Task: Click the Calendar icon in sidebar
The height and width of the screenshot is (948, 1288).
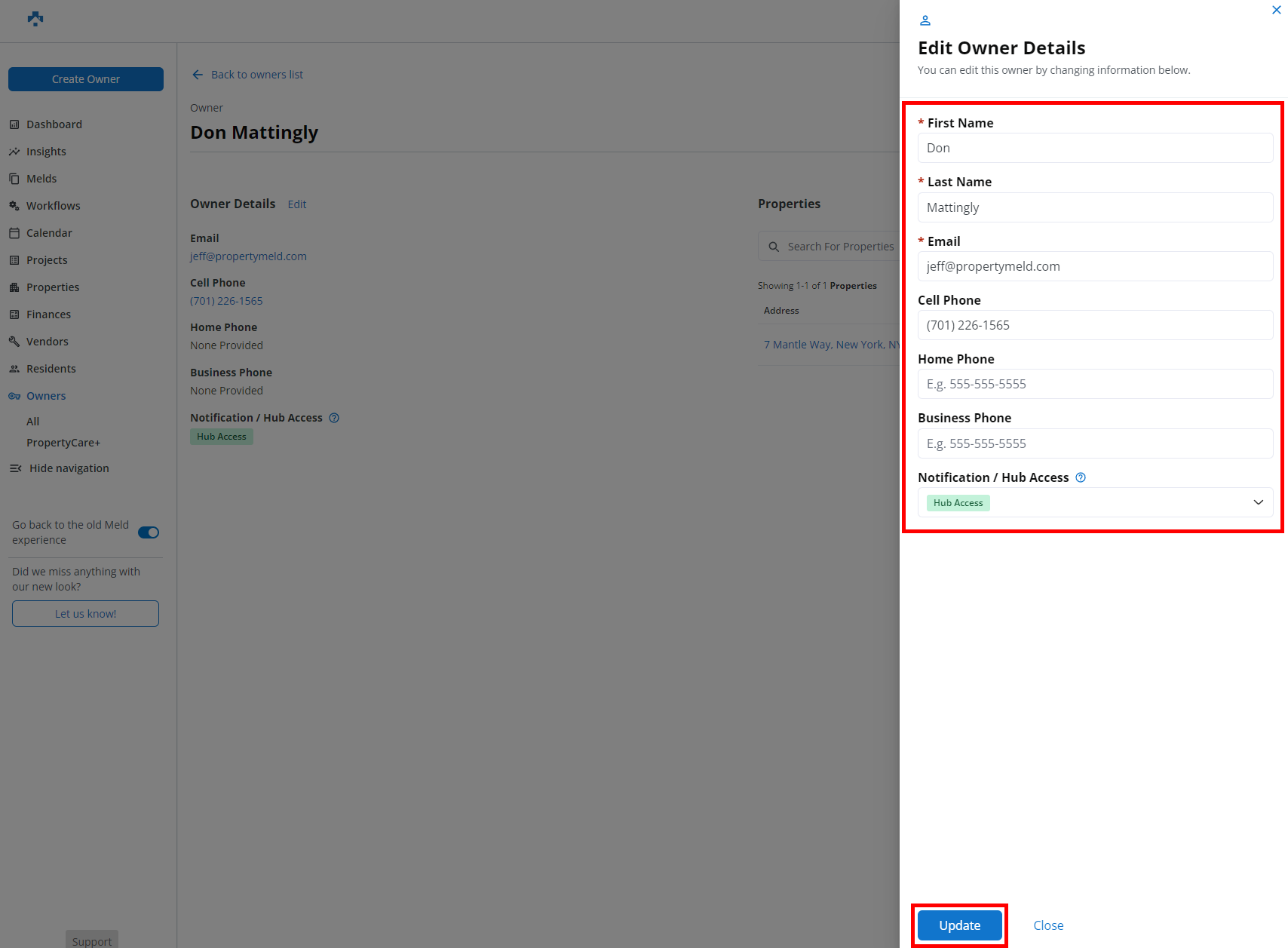Action: click(x=14, y=233)
